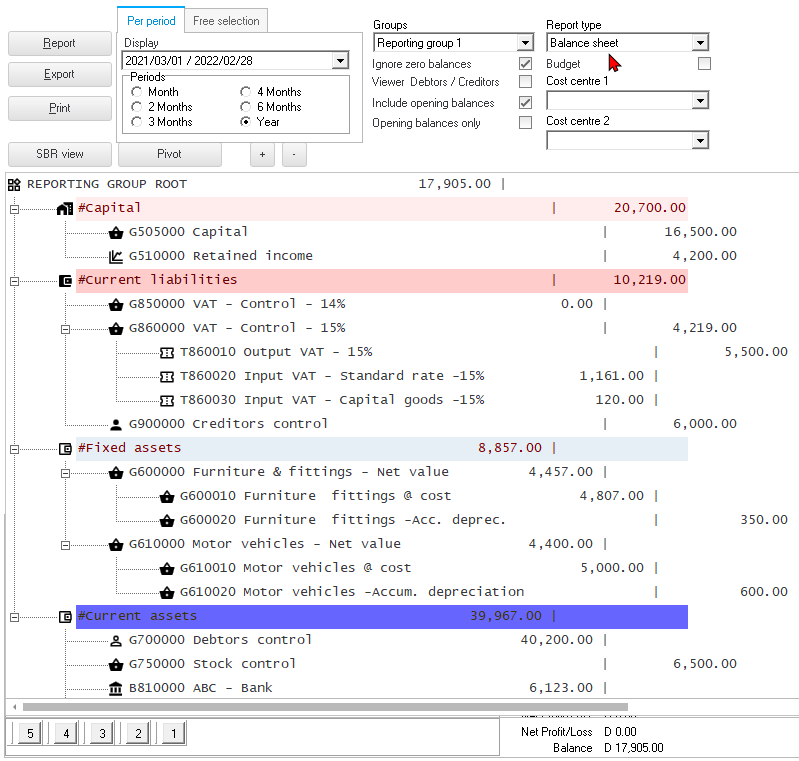Image resolution: width=799 pixels, height=761 pixels.
Task: Click the person icon beside Creditors control
Action: (116, 424)
